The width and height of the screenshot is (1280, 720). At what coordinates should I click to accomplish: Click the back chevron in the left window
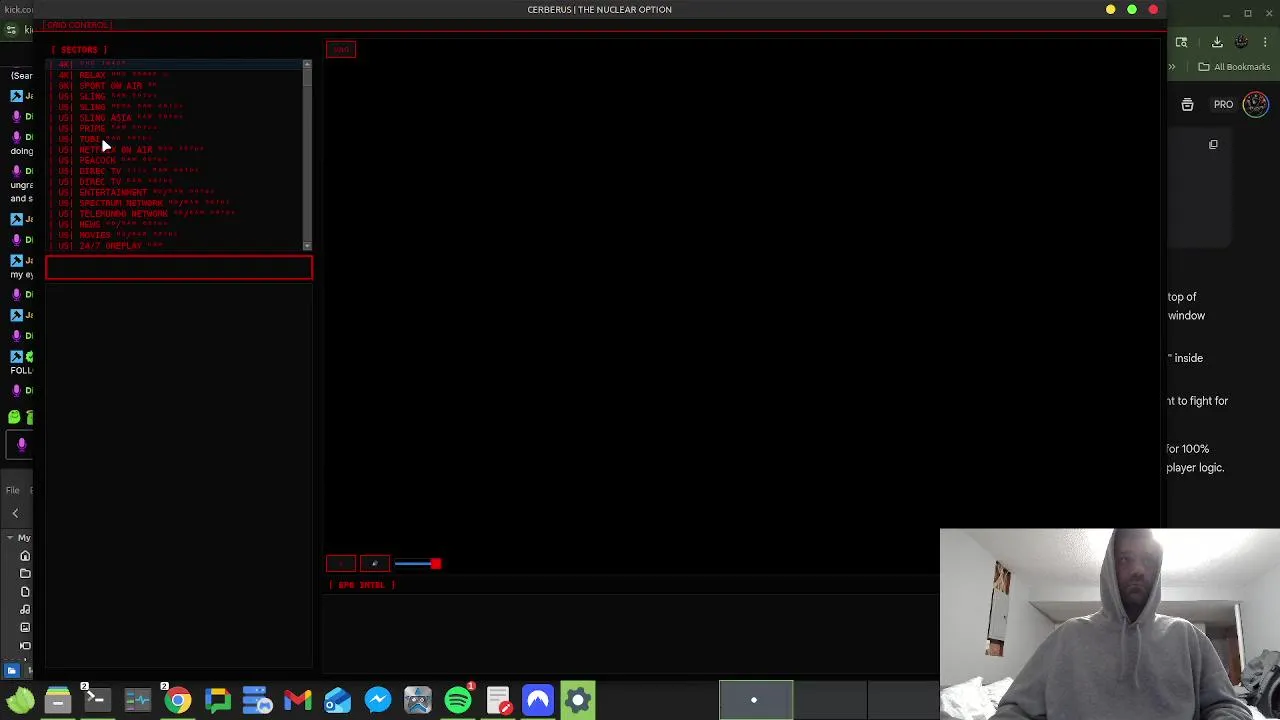click(x=15, y=513)
